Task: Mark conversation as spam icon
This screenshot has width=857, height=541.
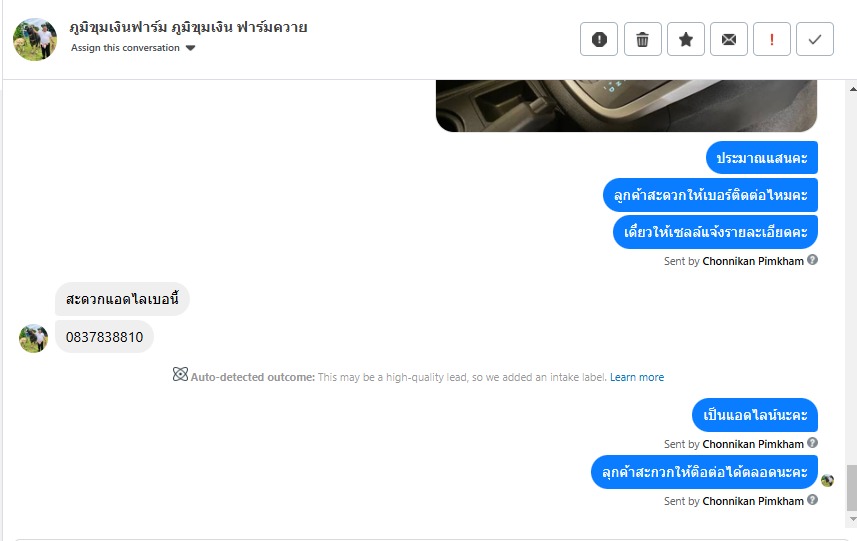Action: tap(599, 39)
